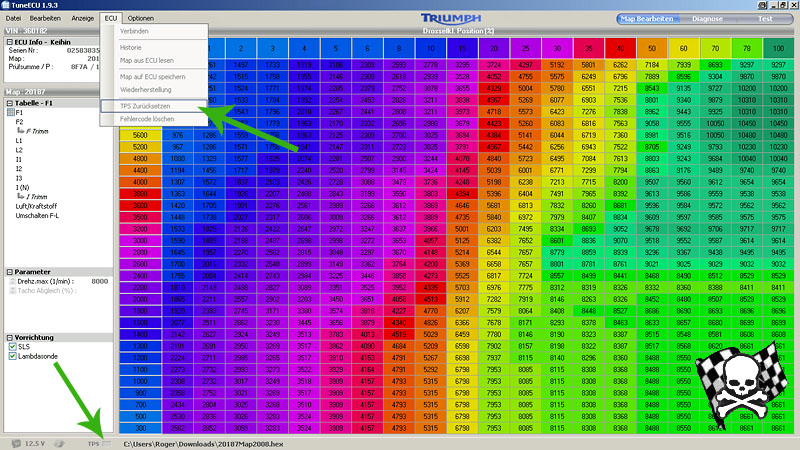Select the F Trimm sub-item icon
800x450 pixels.
pyautogui.click(x=21, y=132)
